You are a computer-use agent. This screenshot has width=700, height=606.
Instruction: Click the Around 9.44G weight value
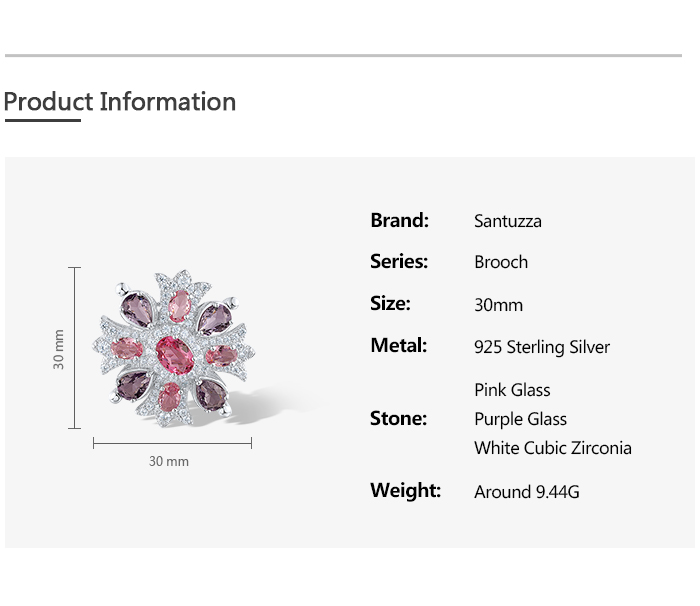pos(526,491)
